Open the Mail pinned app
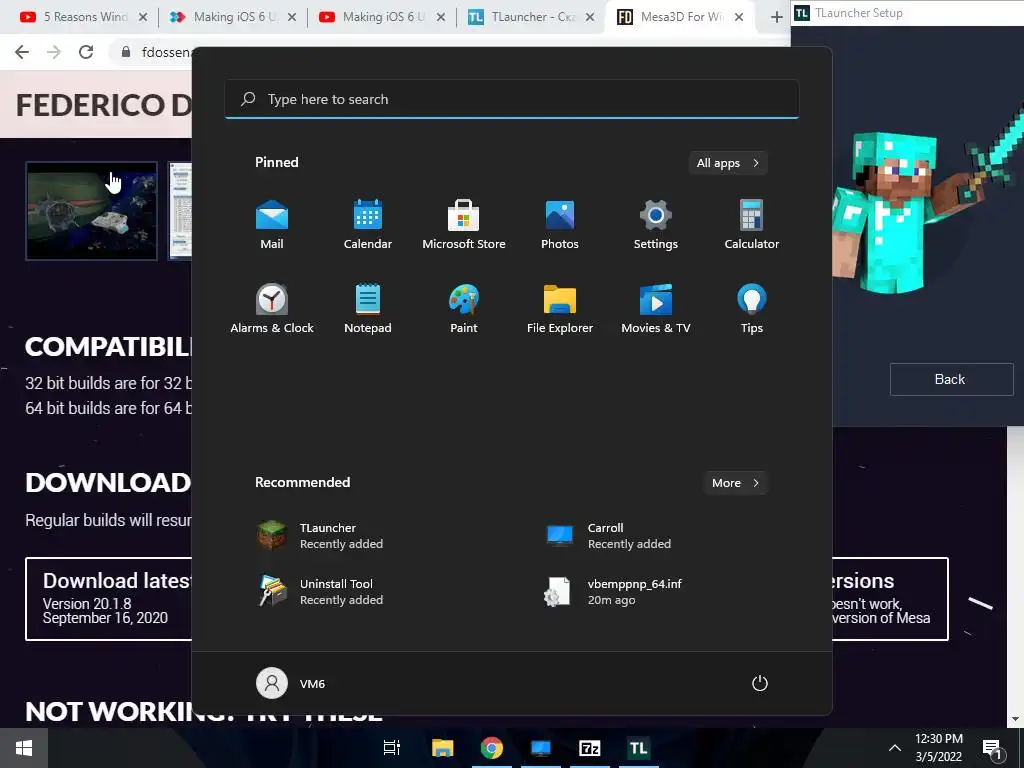Viewport: 1024px width, 768px height. point(272,224)
